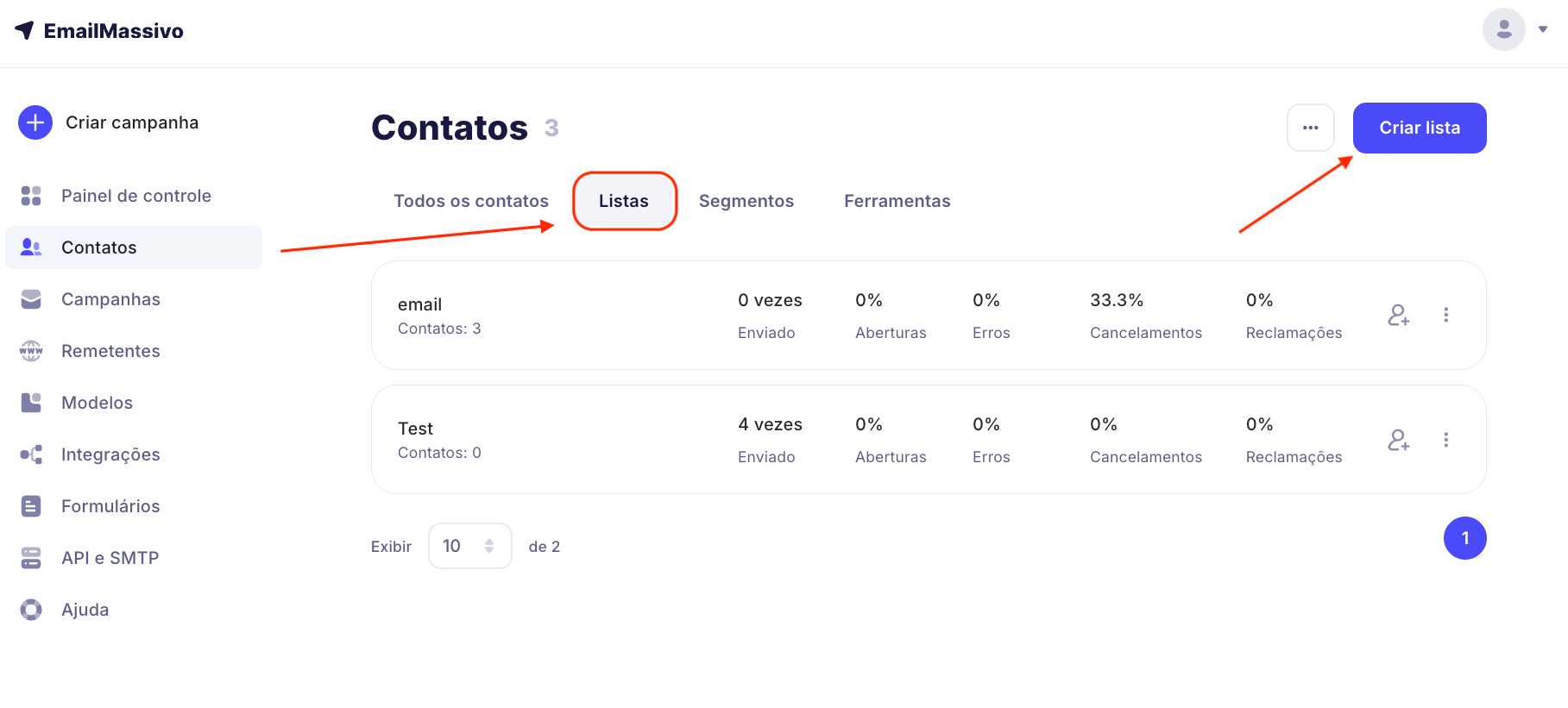Add contact to the email list

point(1398,316)
